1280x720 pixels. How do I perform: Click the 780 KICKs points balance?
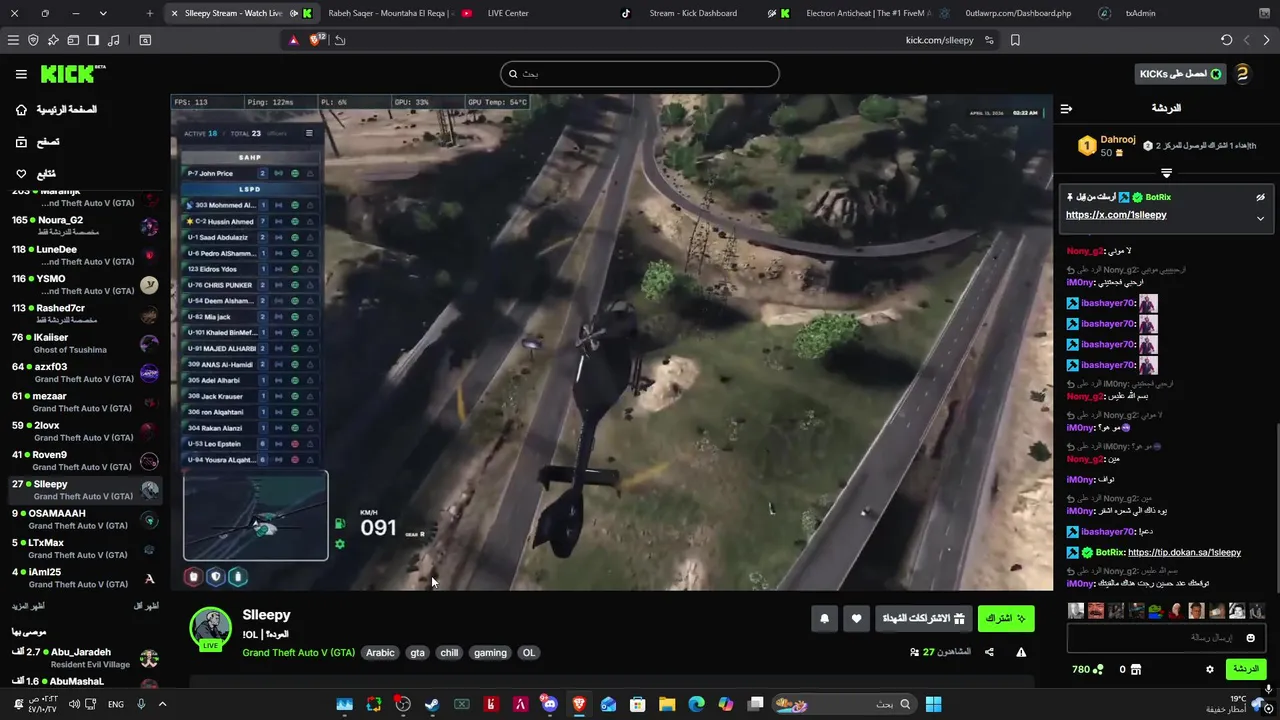point(1087,669)
